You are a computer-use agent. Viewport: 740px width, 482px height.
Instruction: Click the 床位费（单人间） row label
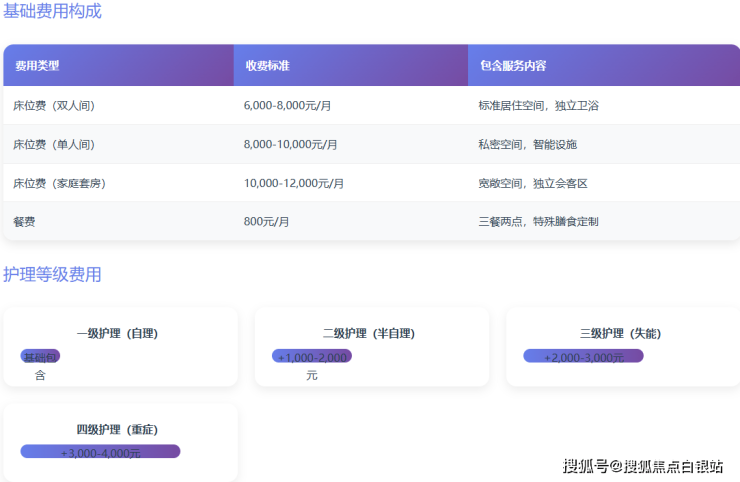point(54,144)
